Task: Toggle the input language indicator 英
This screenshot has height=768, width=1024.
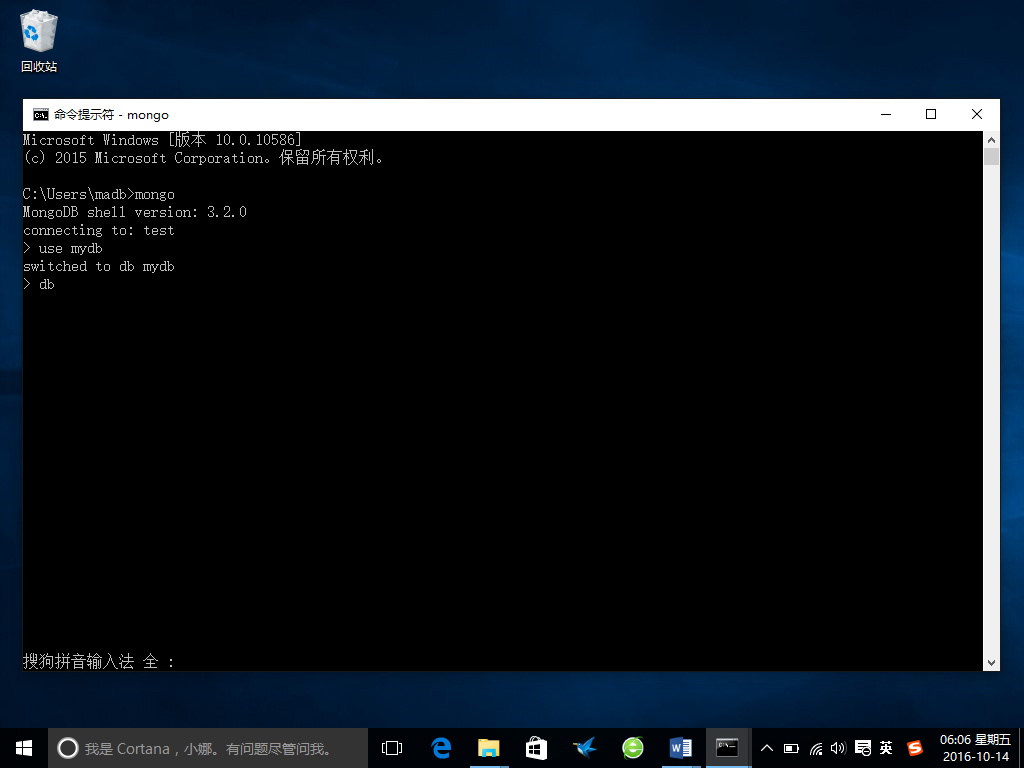Action: 886,748
